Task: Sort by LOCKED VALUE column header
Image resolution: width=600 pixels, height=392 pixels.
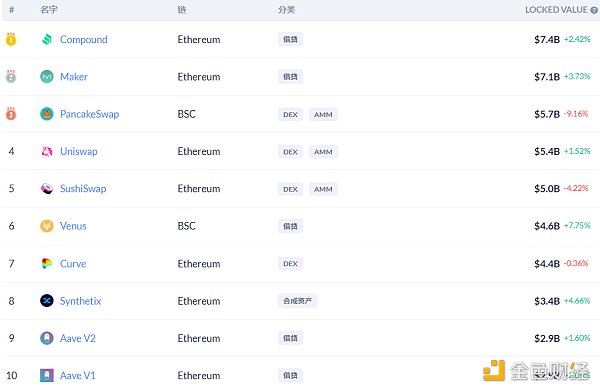Action: coord(556,10)
